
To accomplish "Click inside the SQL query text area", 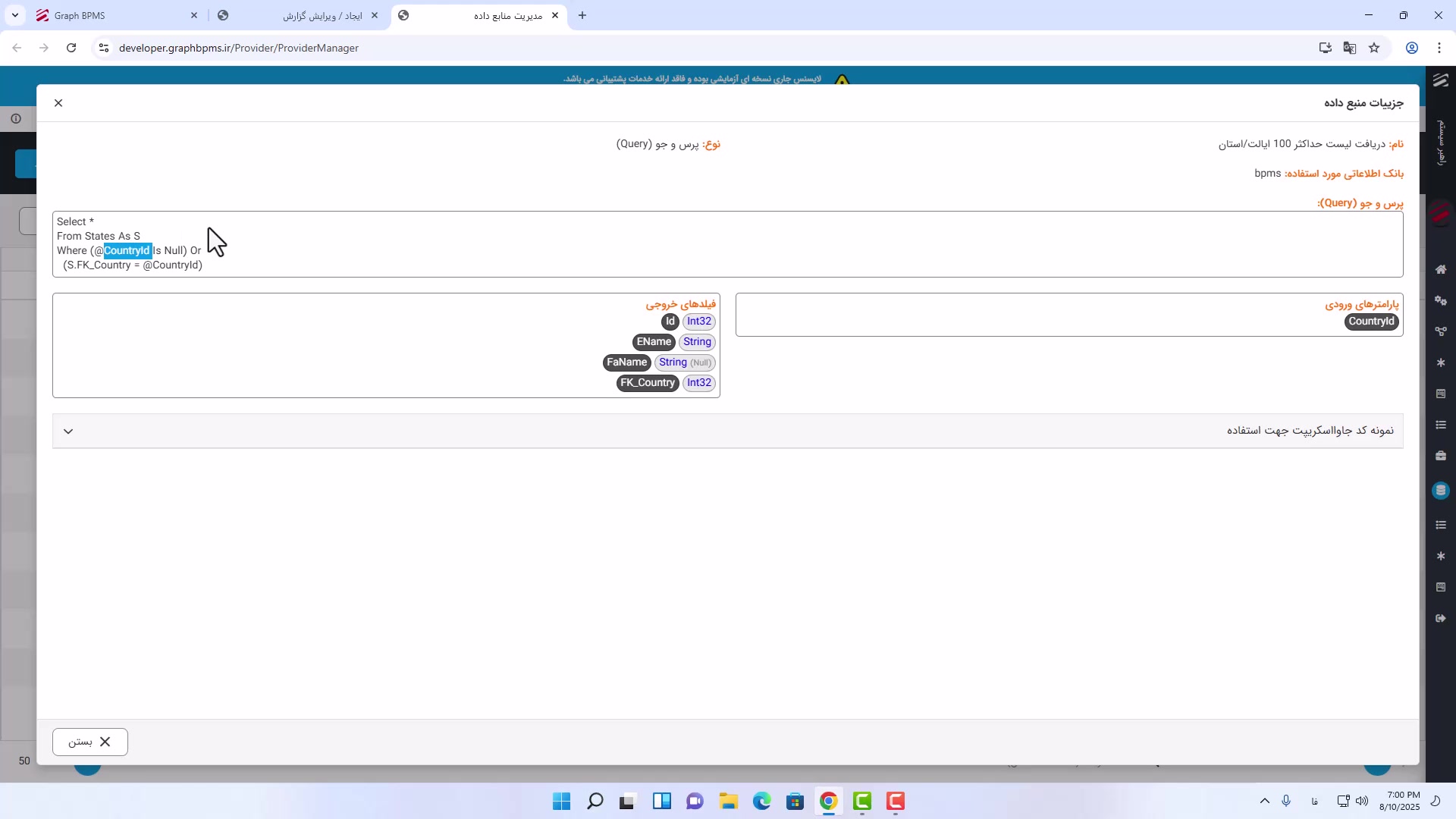I will (682, 243).
